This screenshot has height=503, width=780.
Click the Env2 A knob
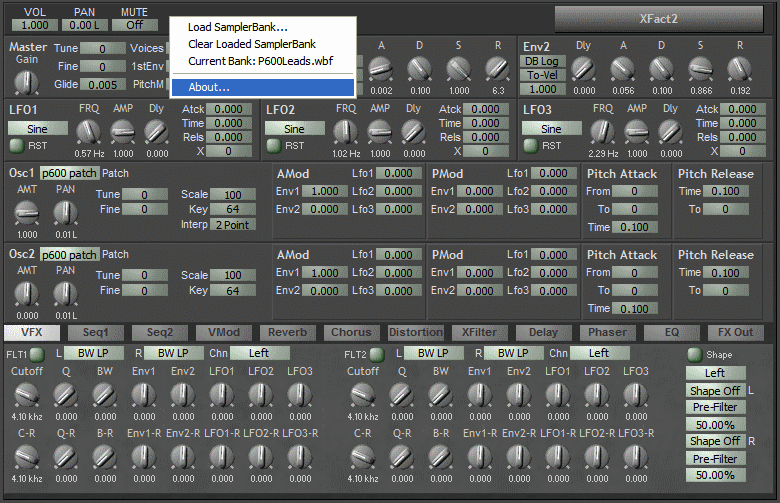623,69
